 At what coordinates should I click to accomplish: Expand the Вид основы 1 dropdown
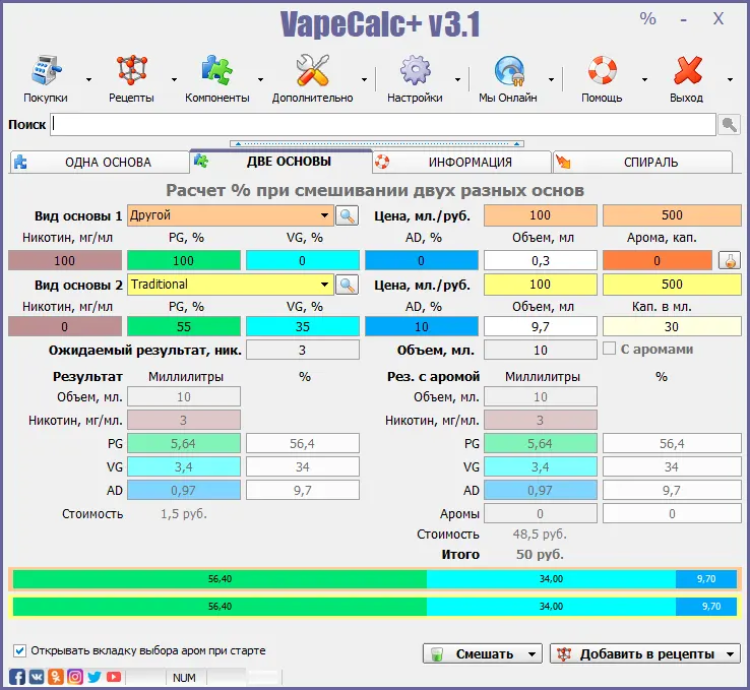(325, 215)
